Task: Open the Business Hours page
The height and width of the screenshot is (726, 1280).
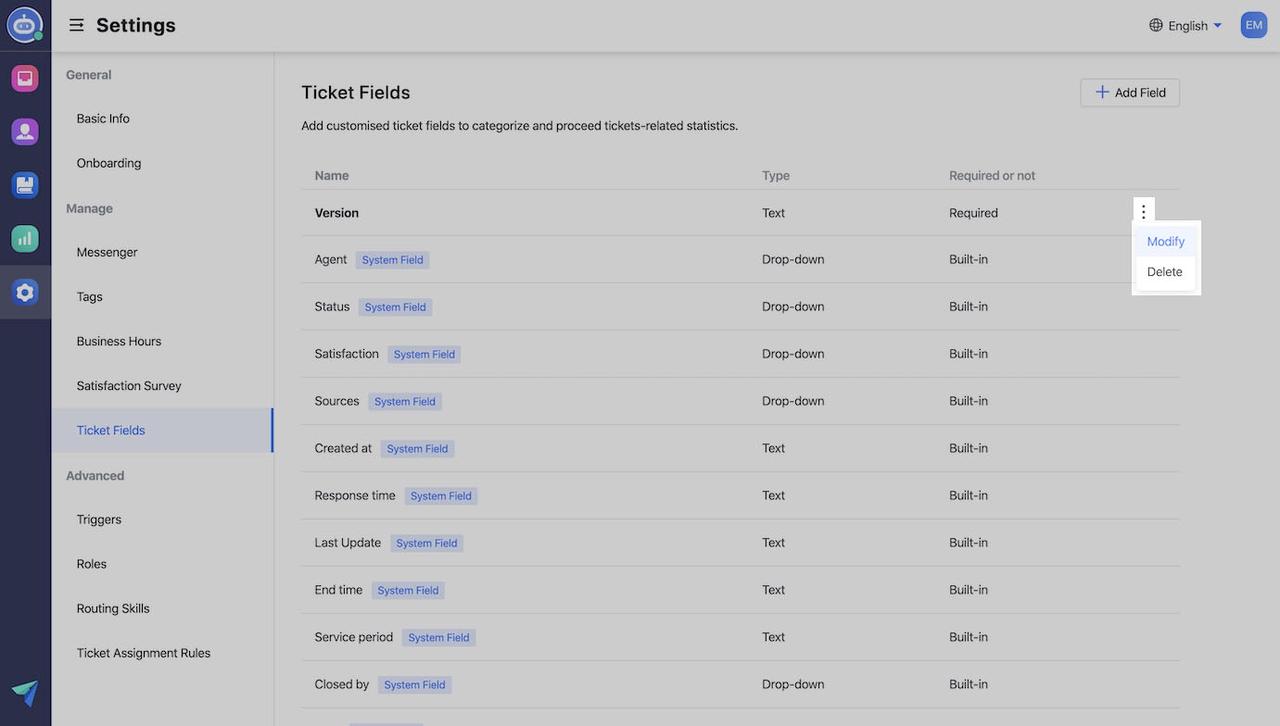Action: coord(119,341)
